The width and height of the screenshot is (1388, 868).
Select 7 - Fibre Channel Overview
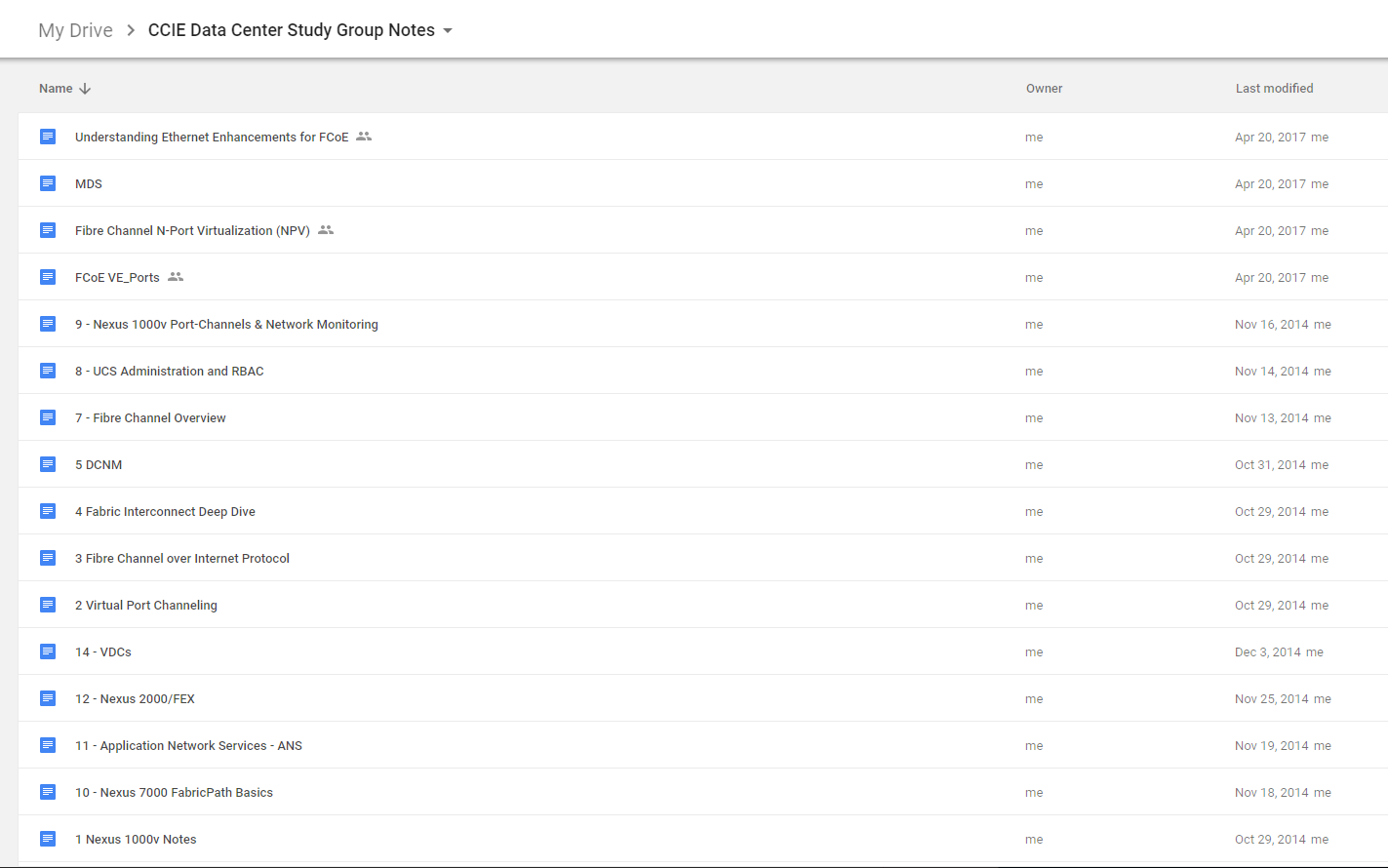tap(150, 418)
